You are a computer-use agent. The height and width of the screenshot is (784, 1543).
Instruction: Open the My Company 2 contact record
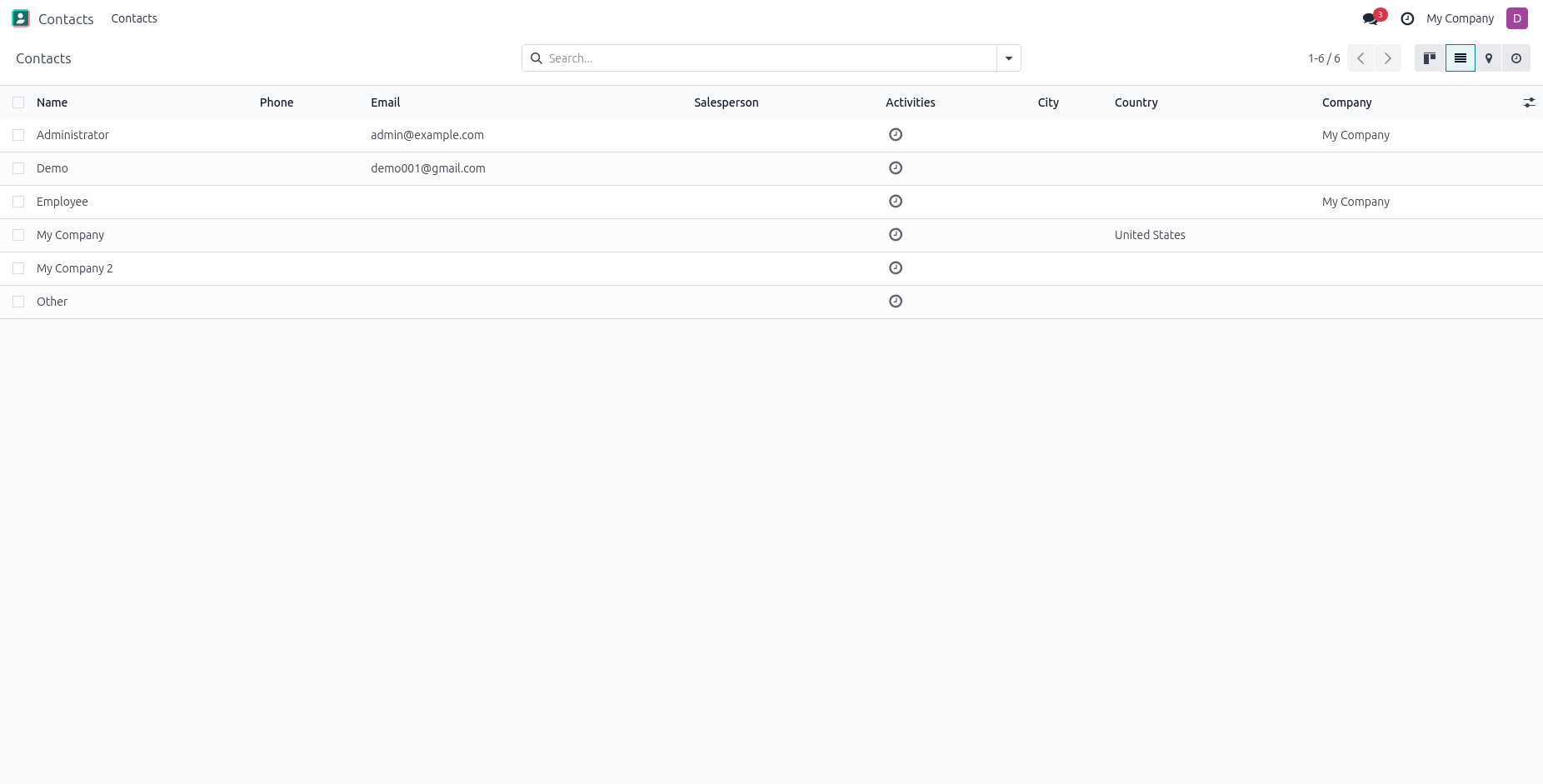pos(75,268)
